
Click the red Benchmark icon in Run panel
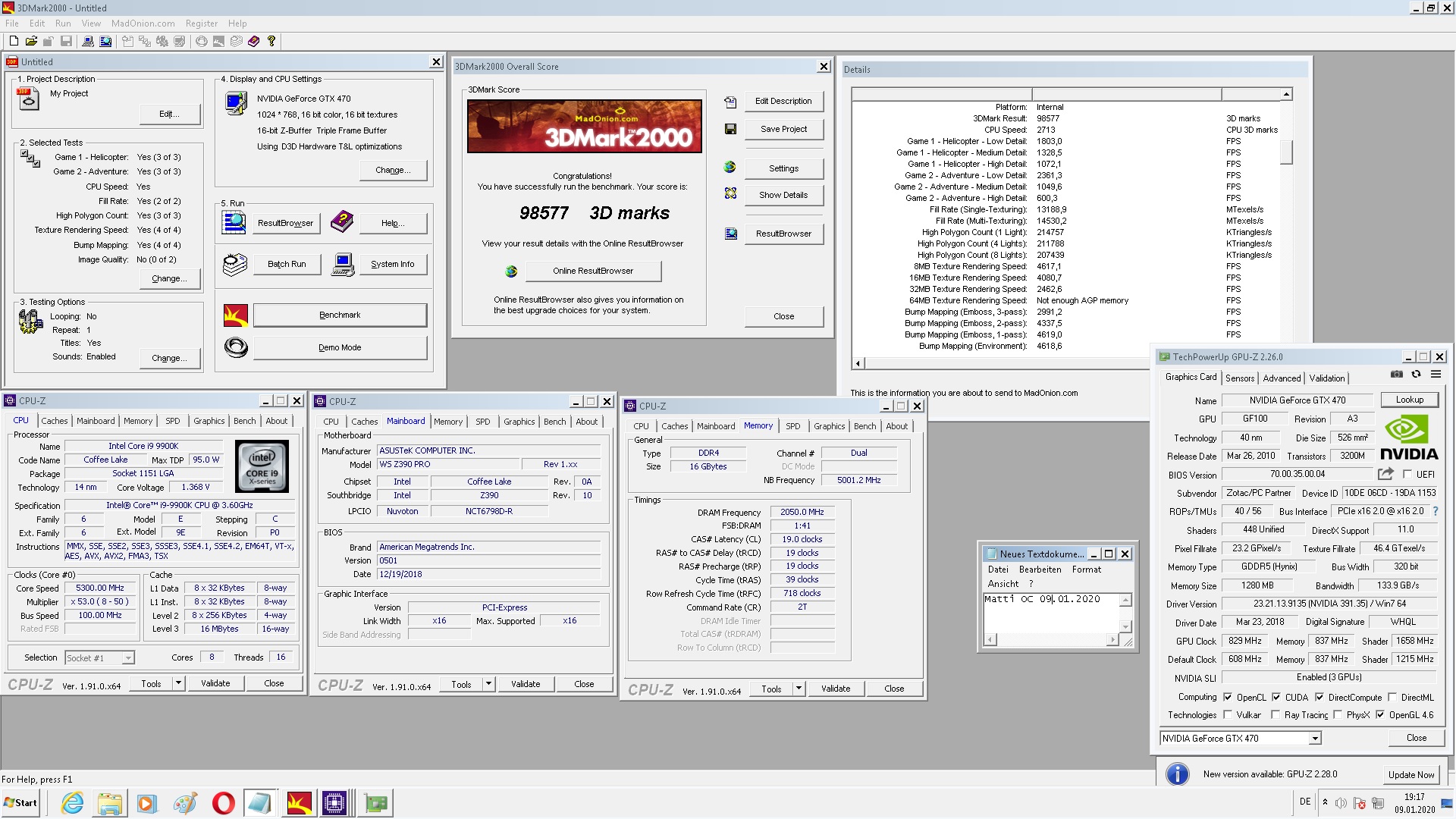[x=236, y=315]
